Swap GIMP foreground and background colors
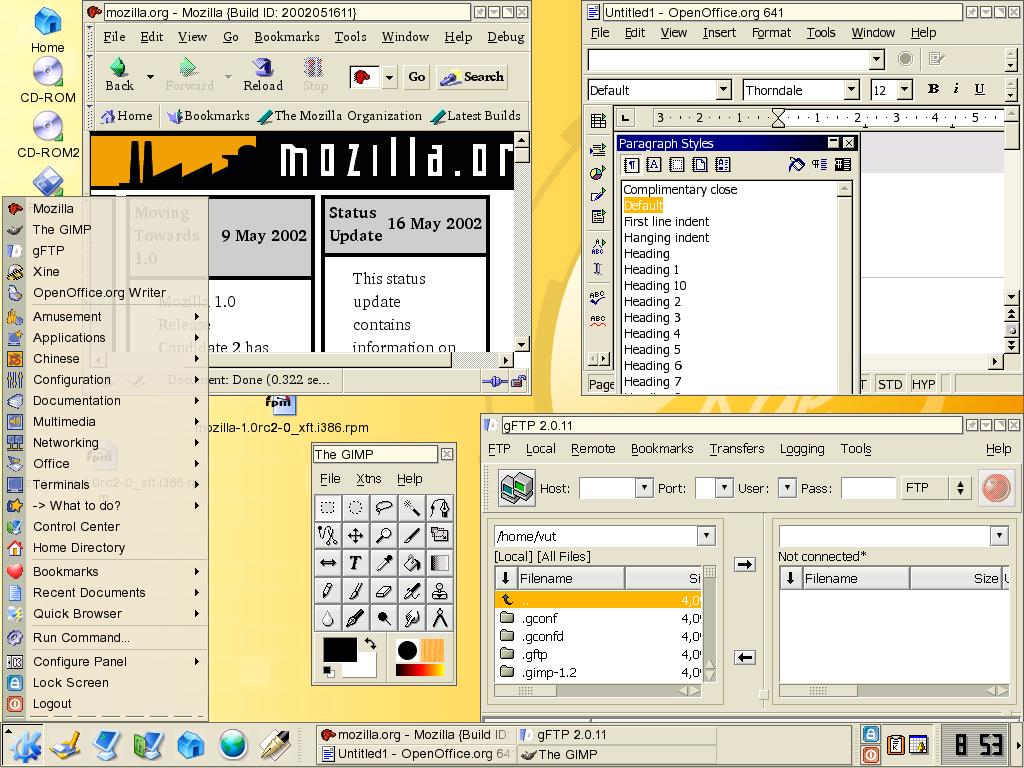The width and height of the screenshot is (1024, 768). pyautogui.click(x=370, y=643)
